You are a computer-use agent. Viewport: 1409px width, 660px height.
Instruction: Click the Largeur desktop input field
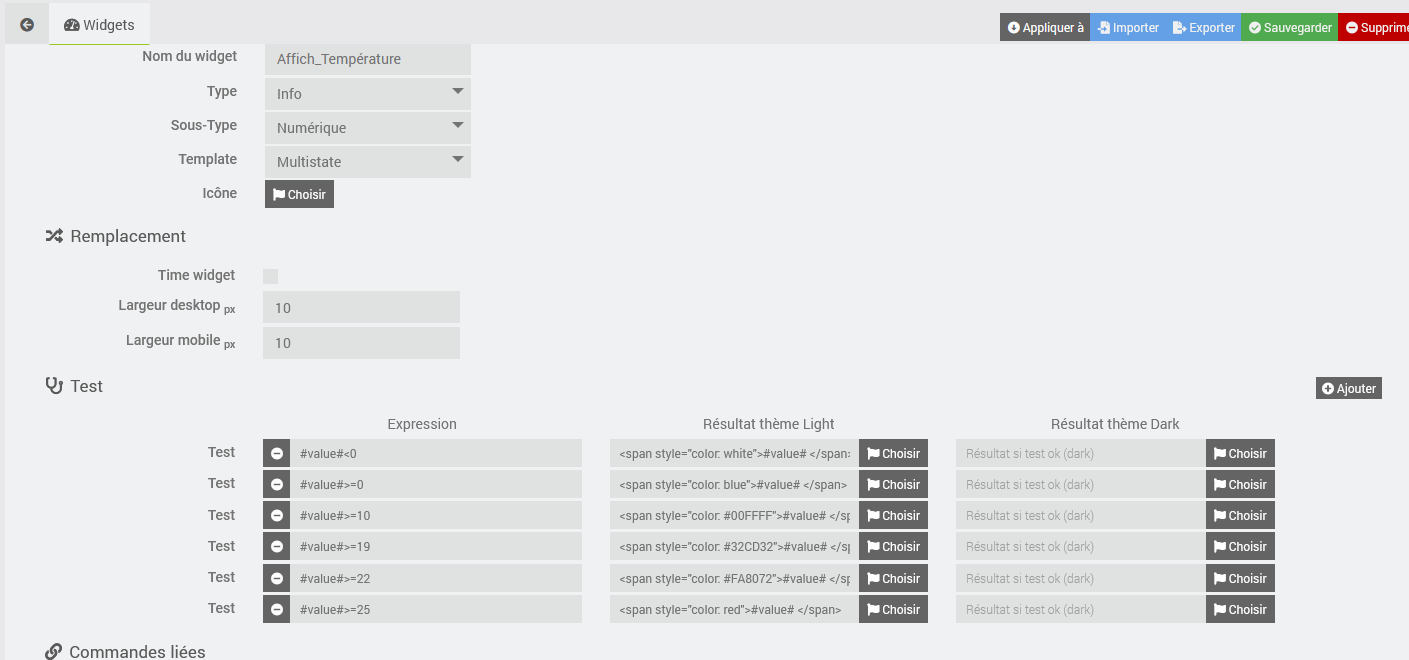click(361, 308)
